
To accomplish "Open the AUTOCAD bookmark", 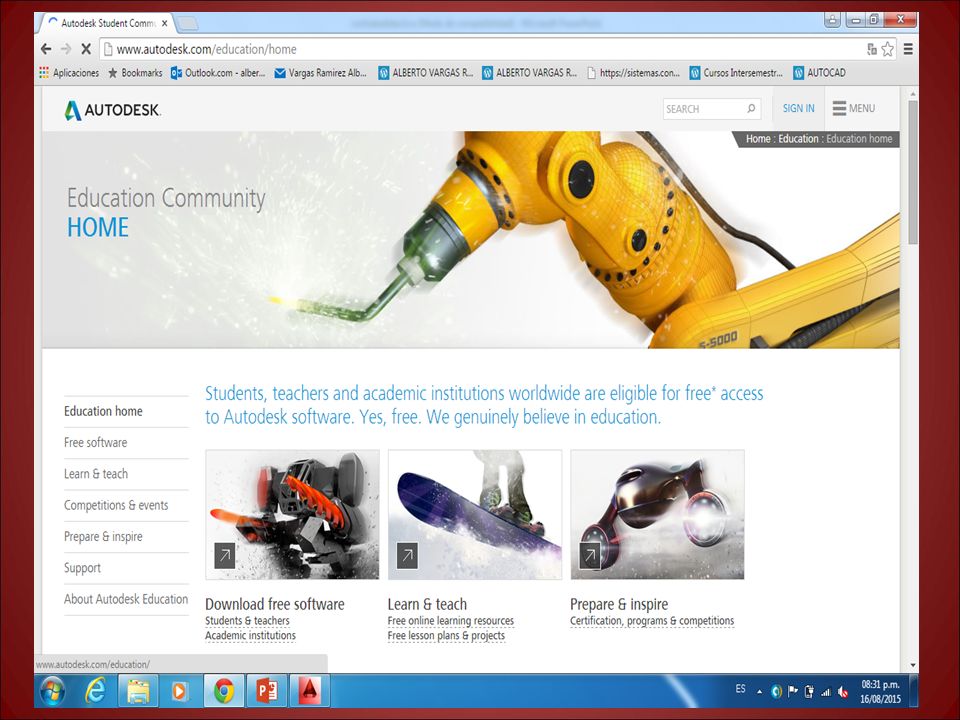I will coord(819,73).
